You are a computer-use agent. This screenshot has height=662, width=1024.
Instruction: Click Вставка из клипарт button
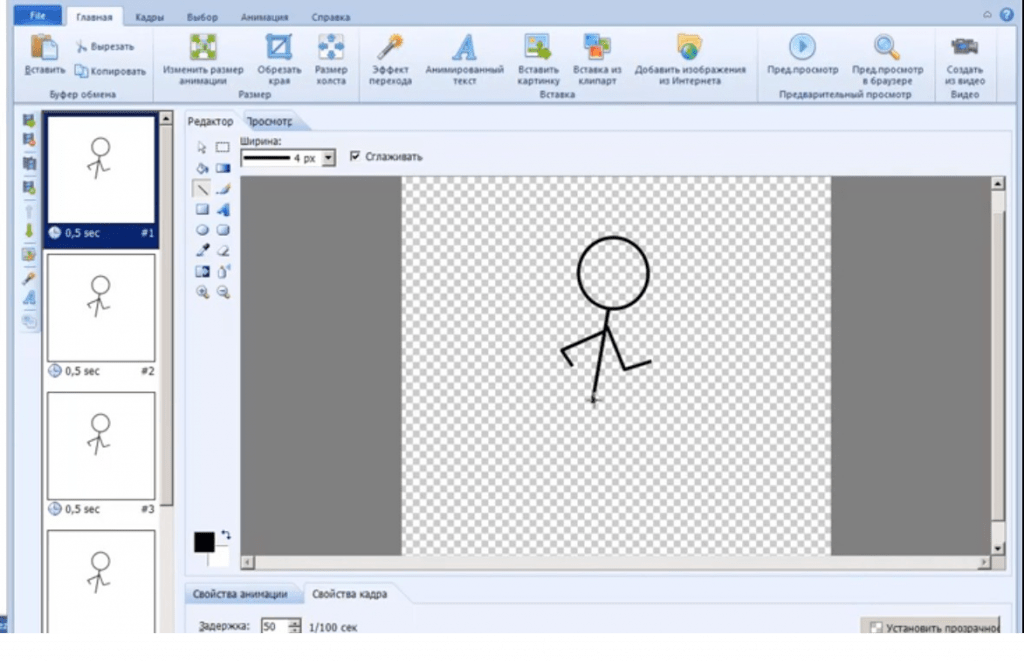(x=597, y=59)
